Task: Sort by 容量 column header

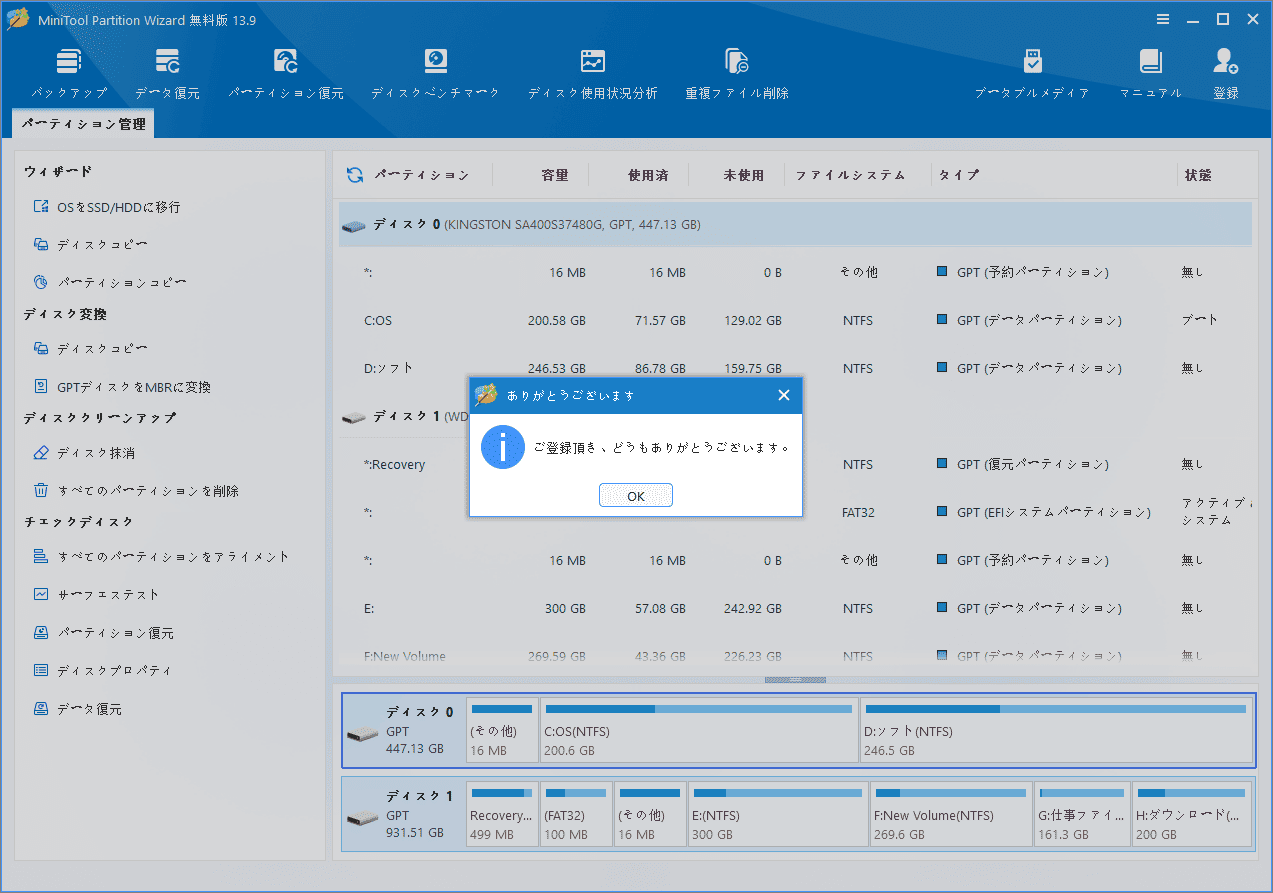Action: pos(555,175)
